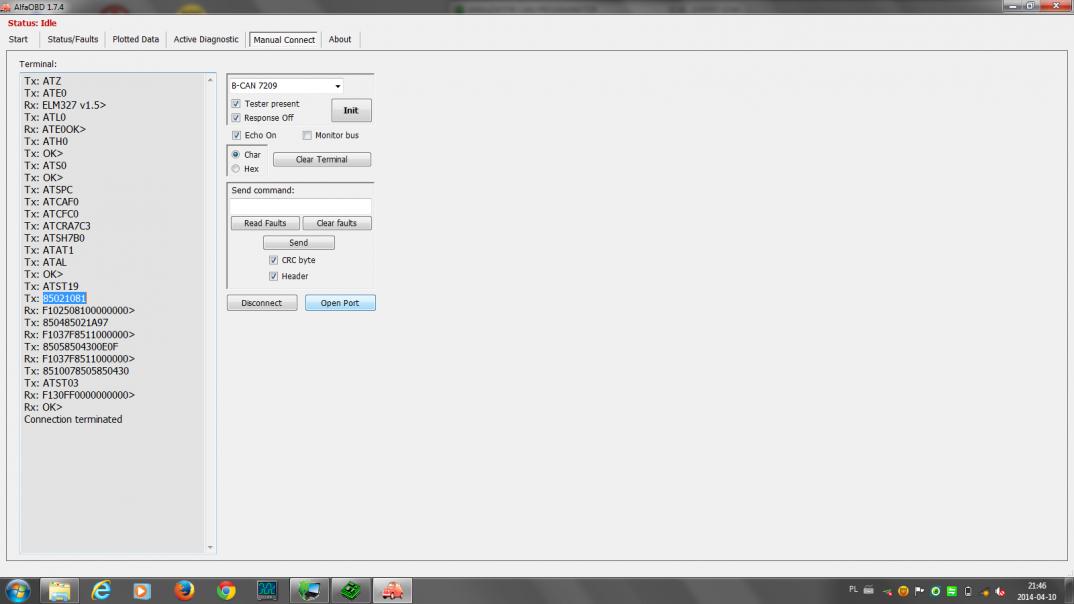Click 'Connection terminated' terminal line
The width and height of the screenshot is (1074, 604).
point(73,419)
